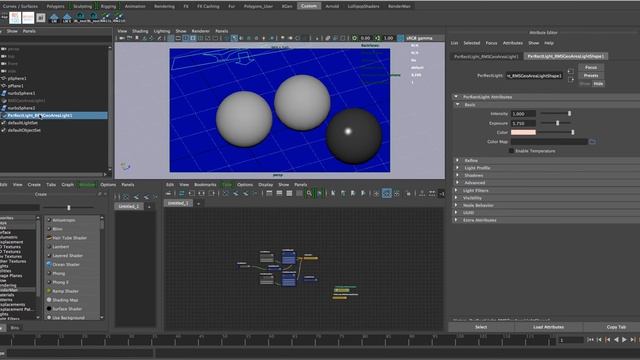Expand the Light Filters section
This screenshot has height=360, width=640.
(x=456, y=190)
